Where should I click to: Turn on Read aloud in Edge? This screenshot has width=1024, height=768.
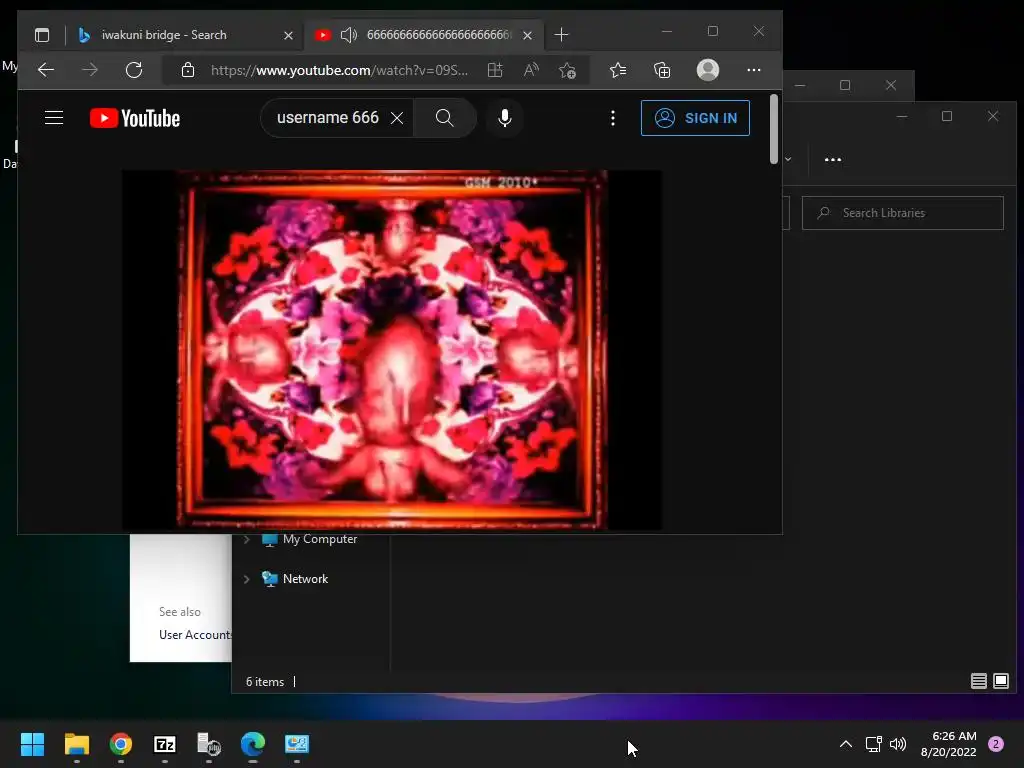tap(531, 70)
